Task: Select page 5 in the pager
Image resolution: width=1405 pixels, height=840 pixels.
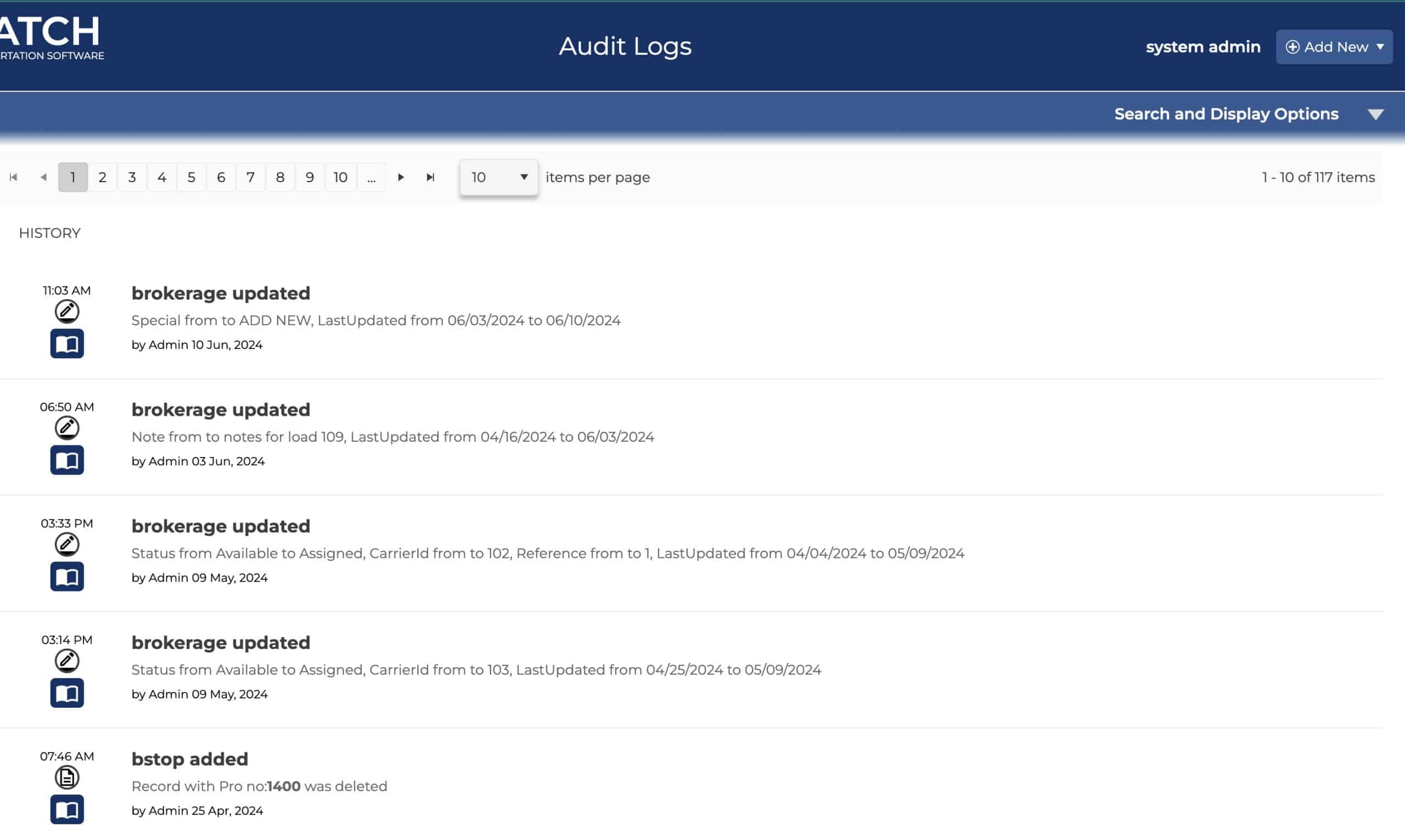Action: tap(192, 177)
